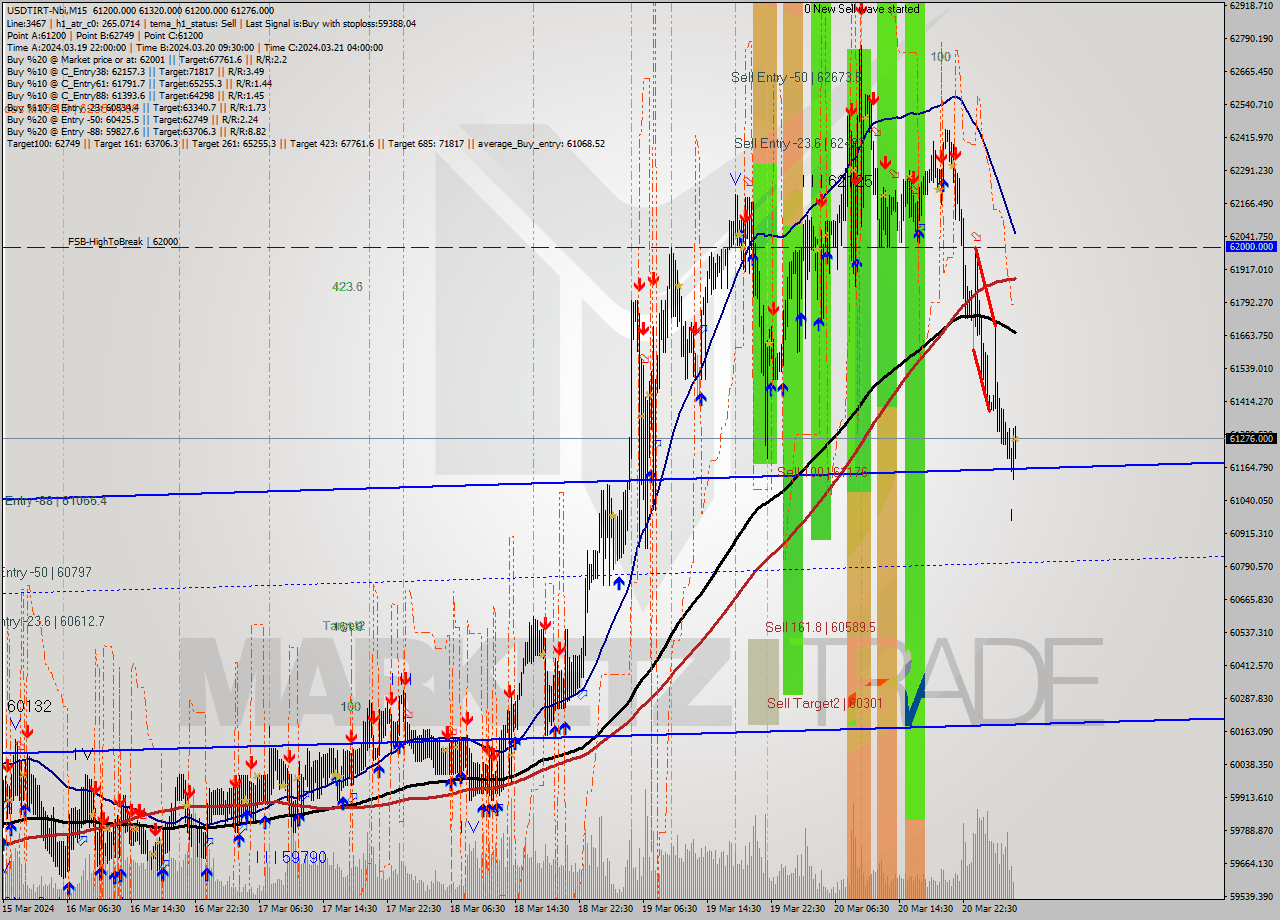Select the 'Sell Target2 | 60301' label
1280x920 pixels.
(824, 703)
